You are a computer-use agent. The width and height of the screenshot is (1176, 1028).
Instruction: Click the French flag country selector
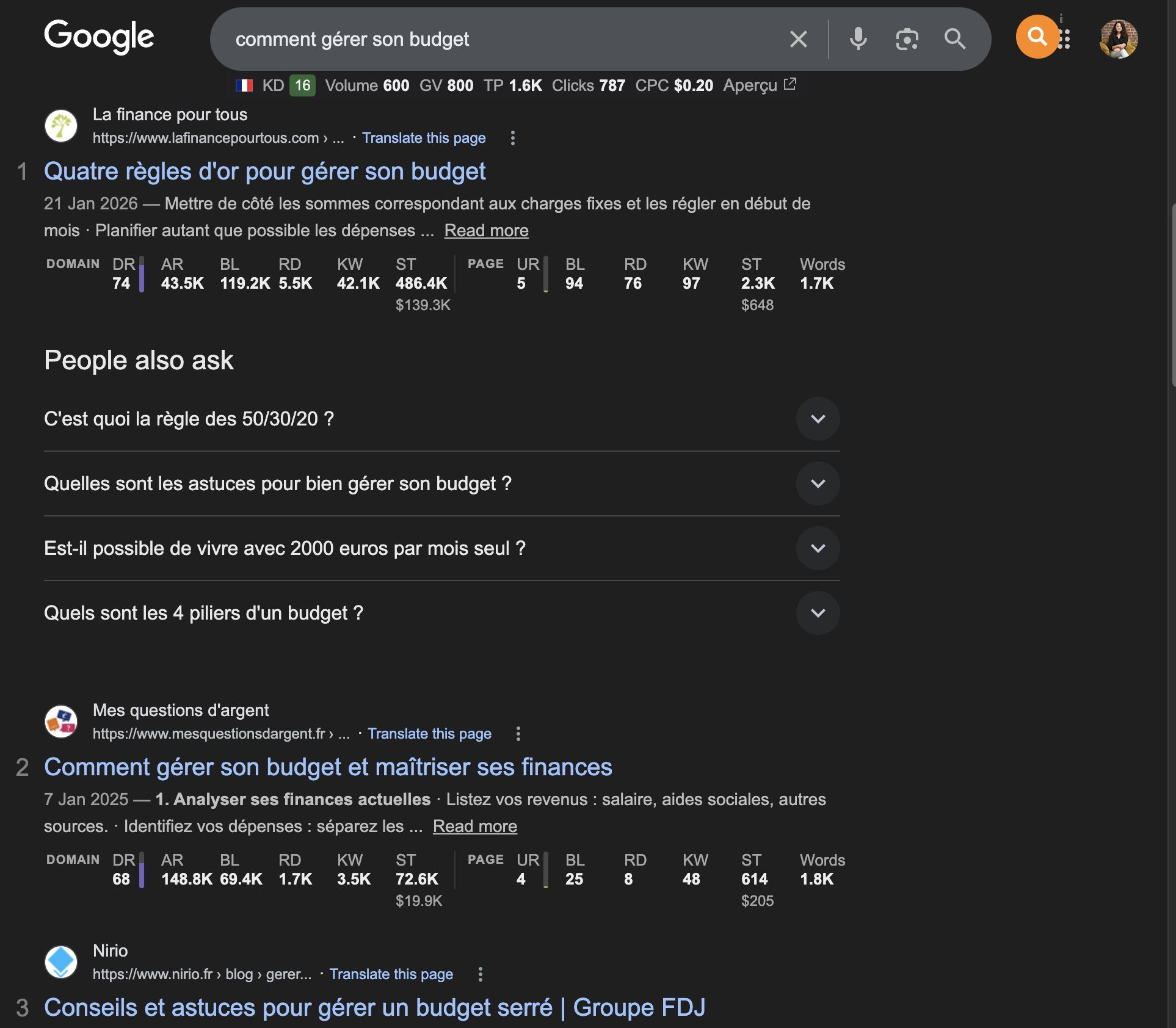[x=245, y=85]
